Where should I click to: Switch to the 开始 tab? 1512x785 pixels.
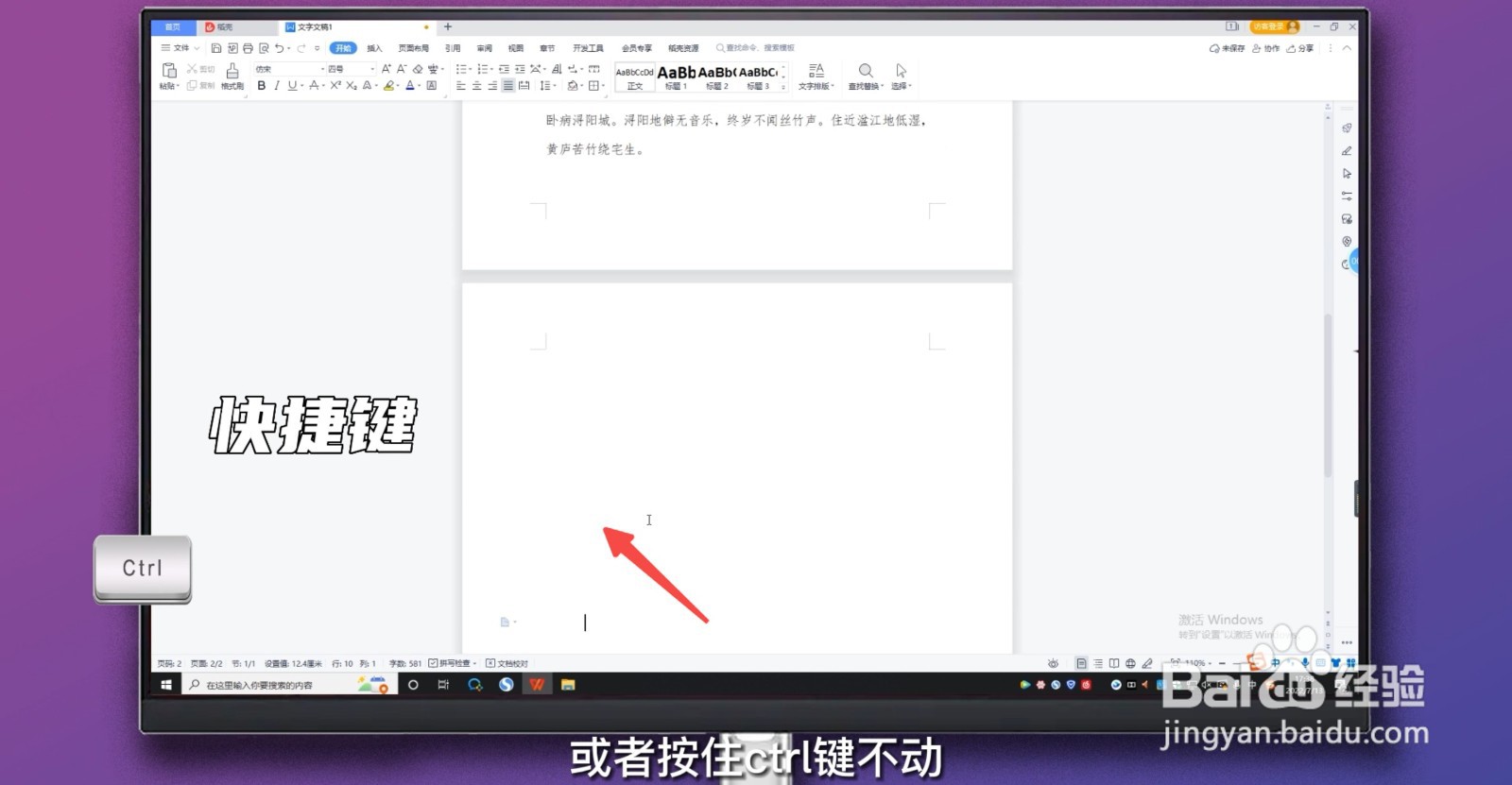[x=343, y=48]
